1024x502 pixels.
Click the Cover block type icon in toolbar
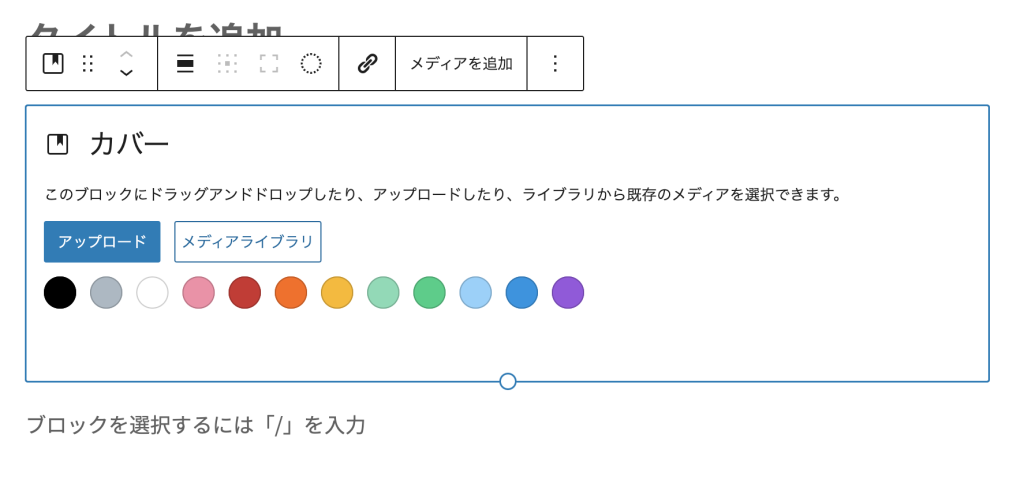pyautogui.click(x=53, y=64)
